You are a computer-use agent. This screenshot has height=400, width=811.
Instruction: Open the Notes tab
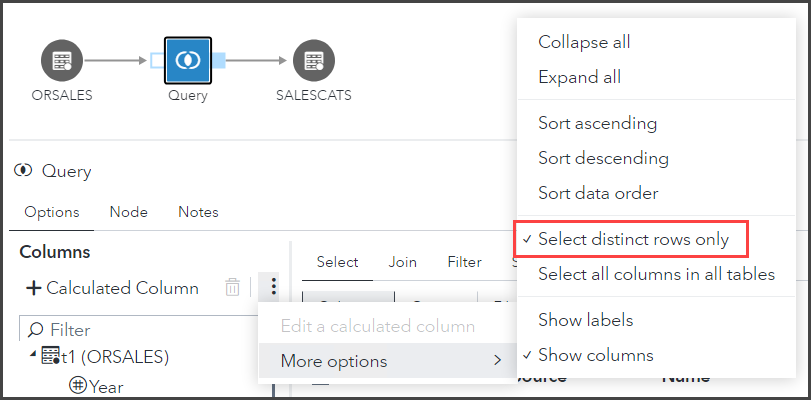198,212
